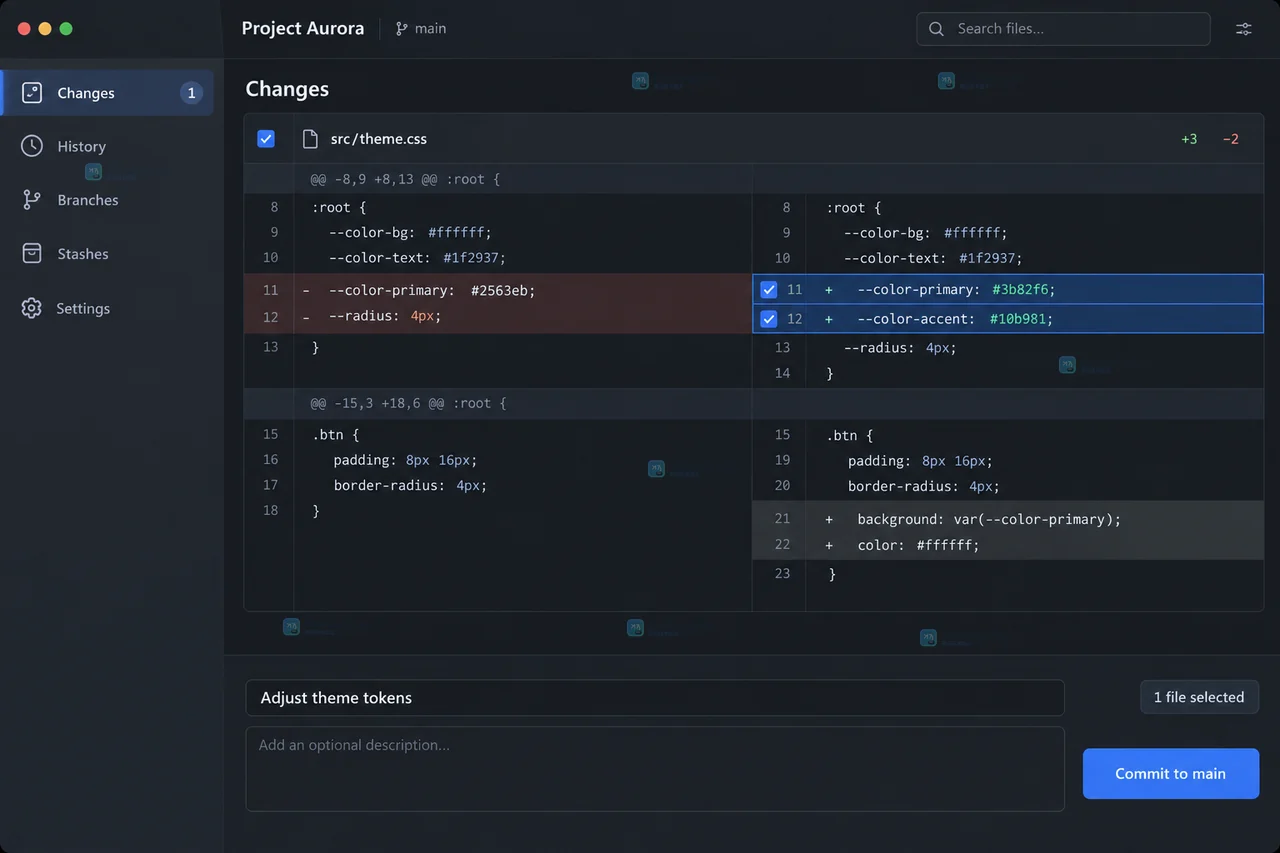
Task: Click the Commit to main button
Action: point(1171,773)
